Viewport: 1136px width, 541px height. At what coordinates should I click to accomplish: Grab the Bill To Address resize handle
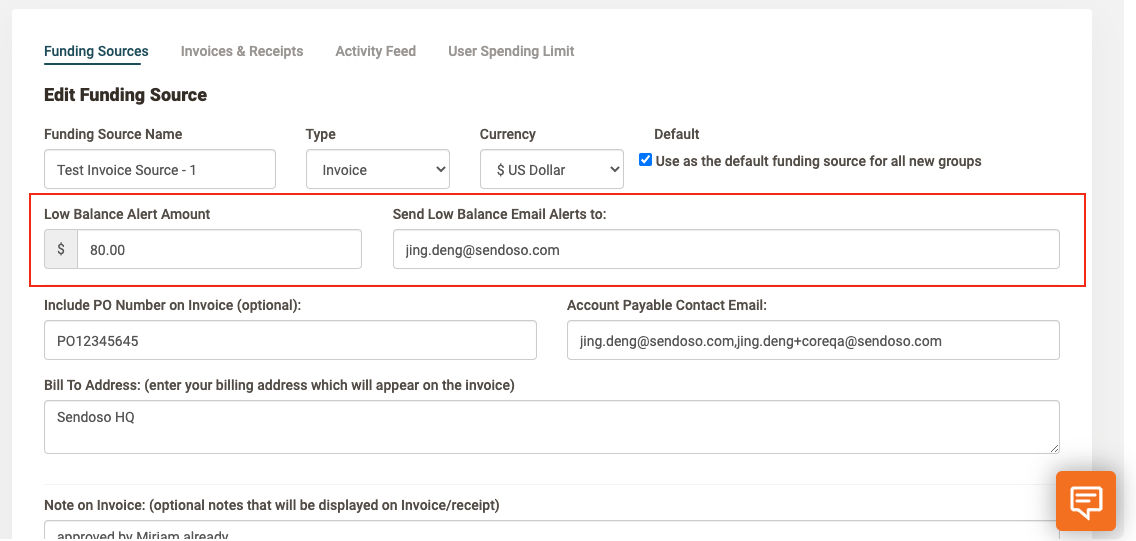click(1053, 447)
